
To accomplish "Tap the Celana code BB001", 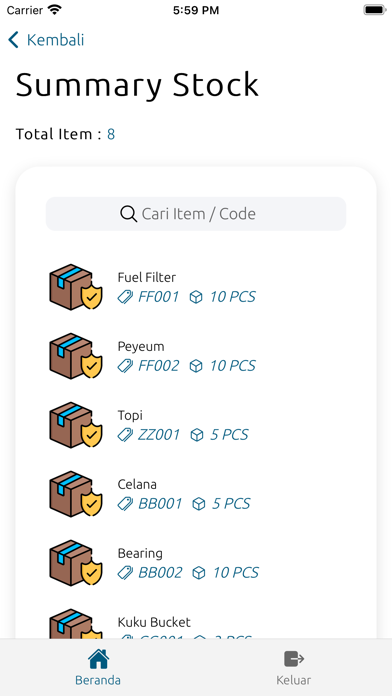I will [x=160, y=503].
